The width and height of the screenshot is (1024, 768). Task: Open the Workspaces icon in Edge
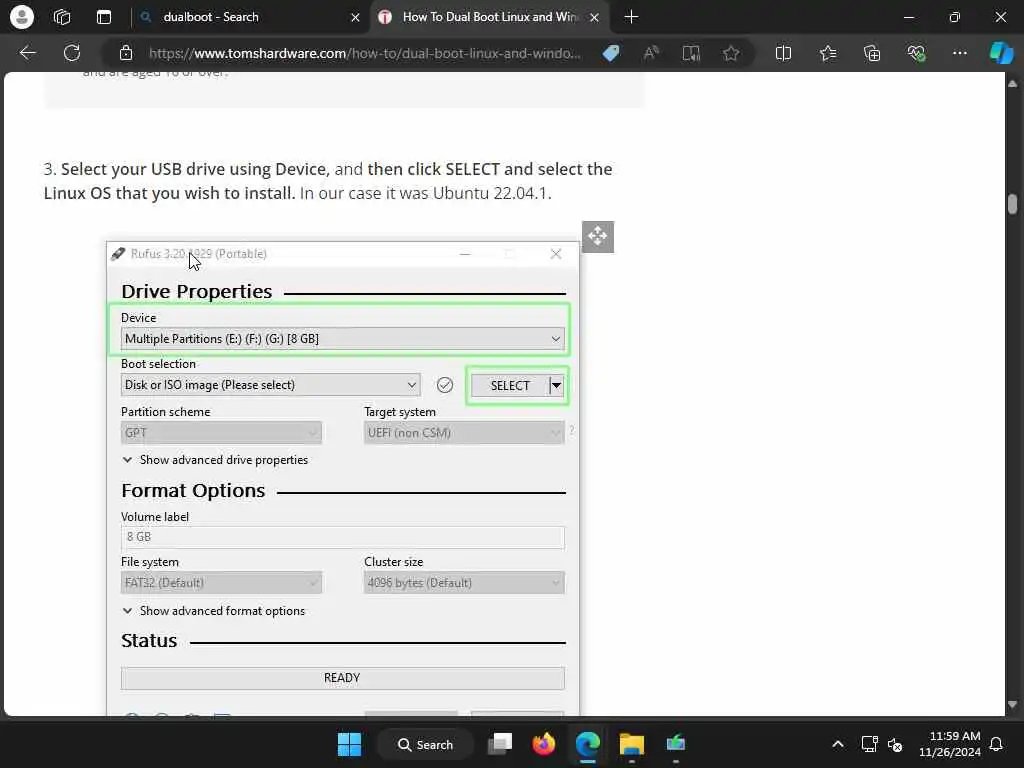point(62,17)
